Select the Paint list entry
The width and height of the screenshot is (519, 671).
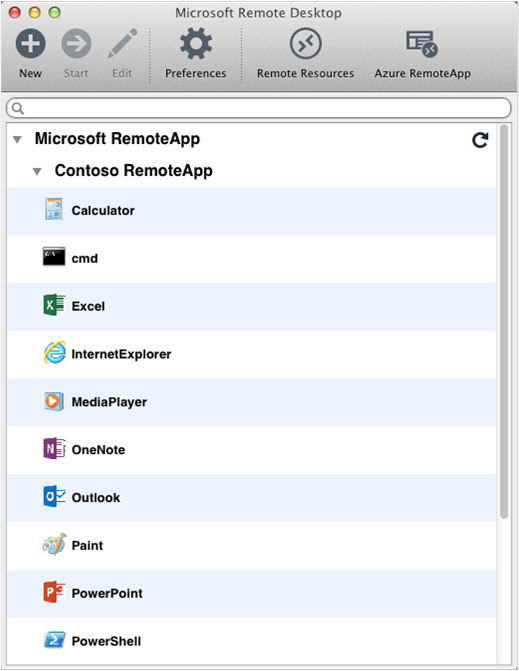pos(251,546)
